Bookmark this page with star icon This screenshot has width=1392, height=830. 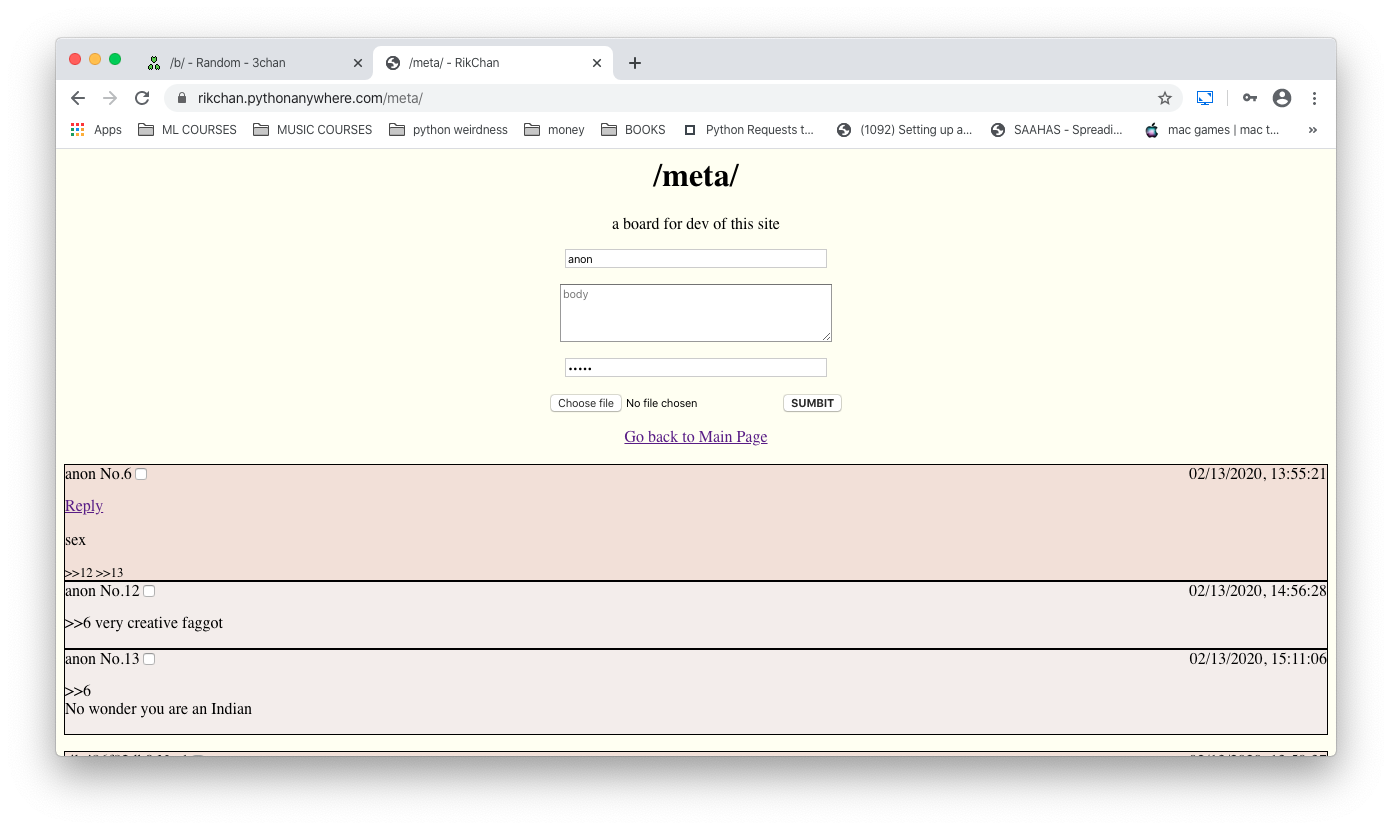(x=1164, y=98)
